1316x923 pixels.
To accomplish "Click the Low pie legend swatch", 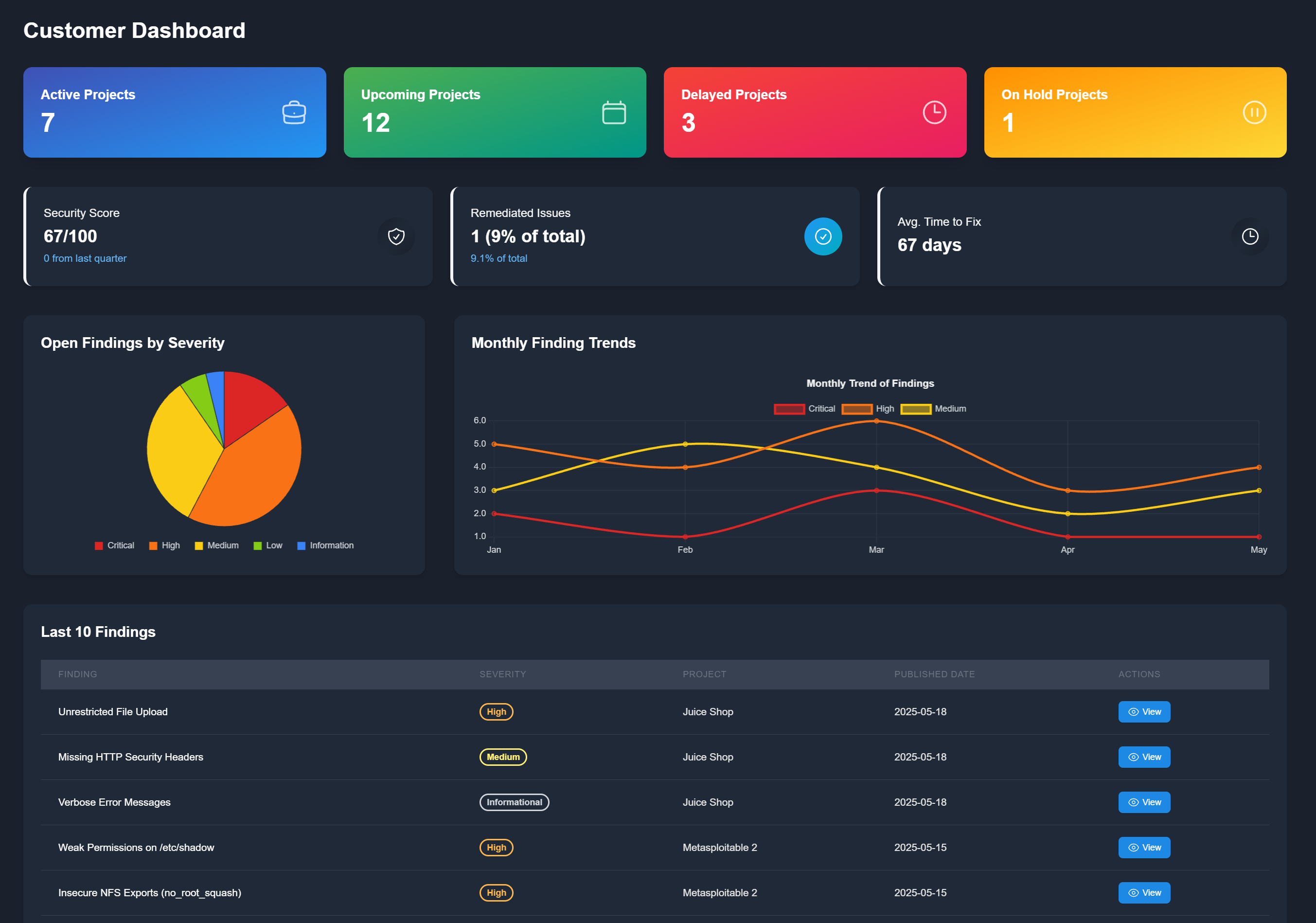I will (258, 545).
